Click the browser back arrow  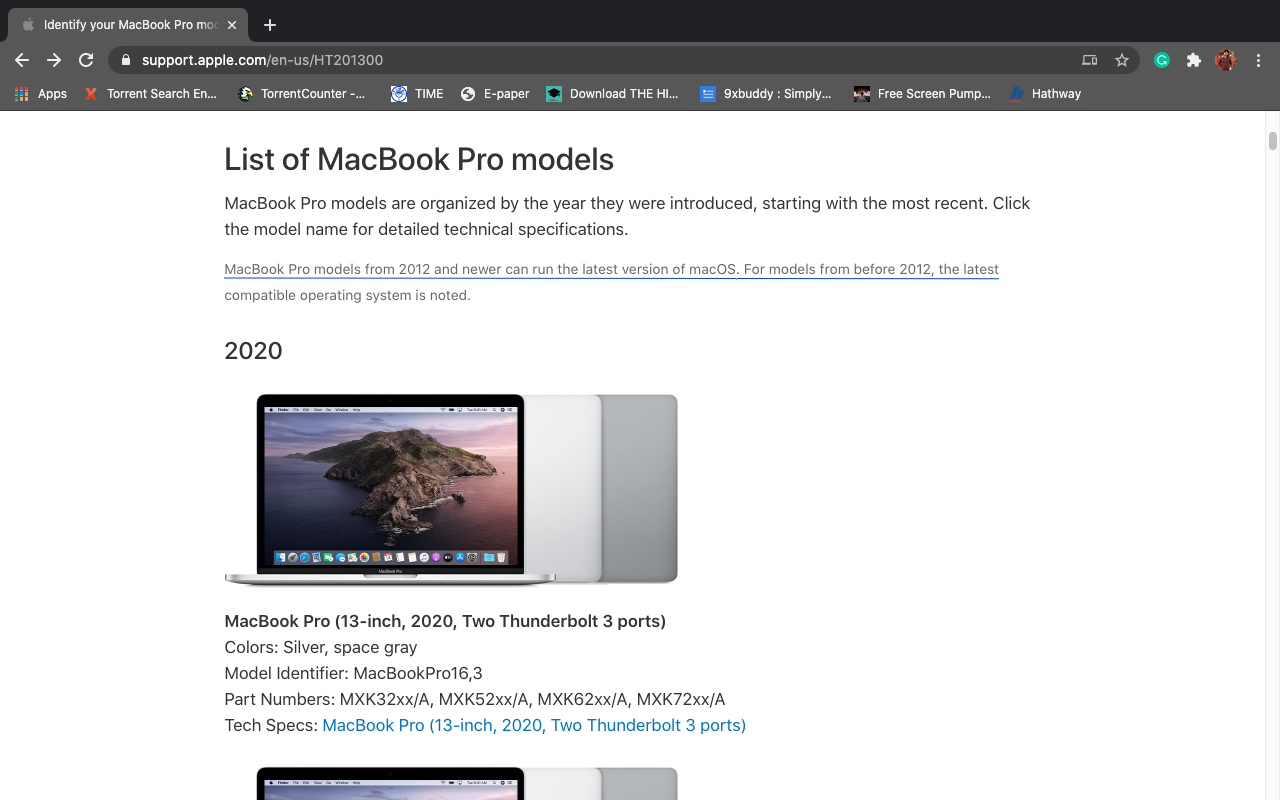tap(22, 60)
